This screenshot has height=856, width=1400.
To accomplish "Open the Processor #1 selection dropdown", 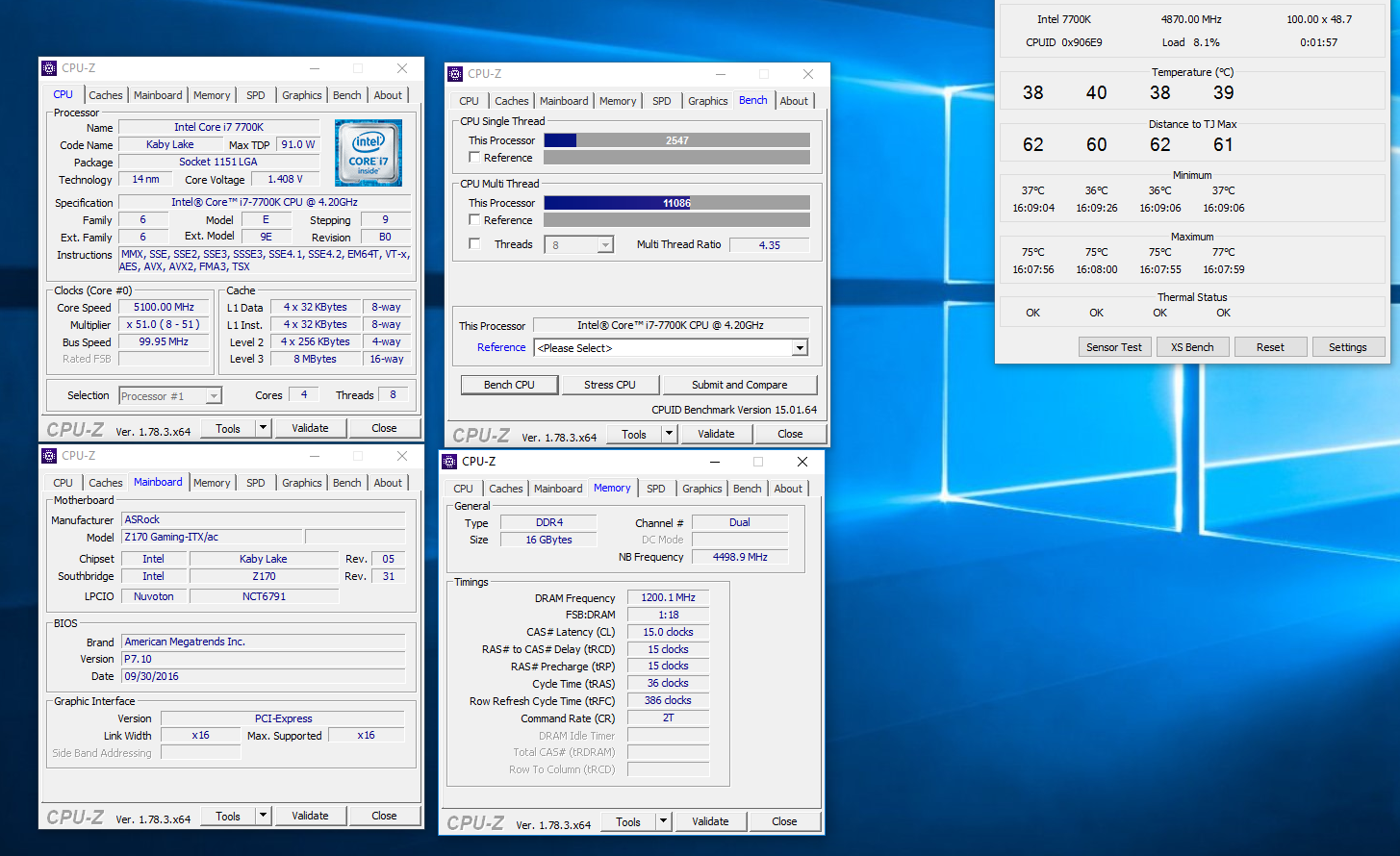I will tap(170, 396).
